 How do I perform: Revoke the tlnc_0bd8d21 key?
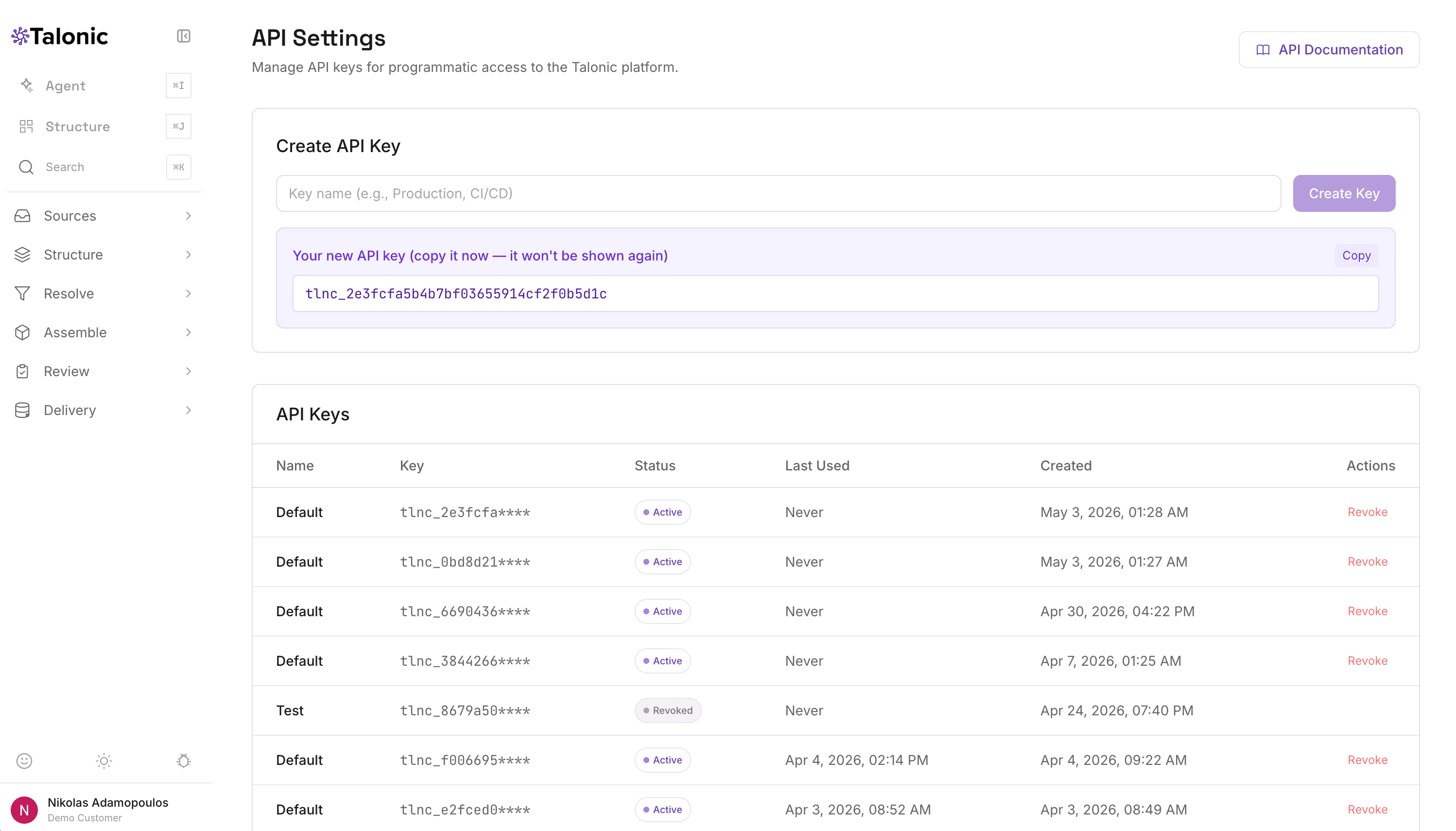pyautogui.click(x=1367, y=562)
